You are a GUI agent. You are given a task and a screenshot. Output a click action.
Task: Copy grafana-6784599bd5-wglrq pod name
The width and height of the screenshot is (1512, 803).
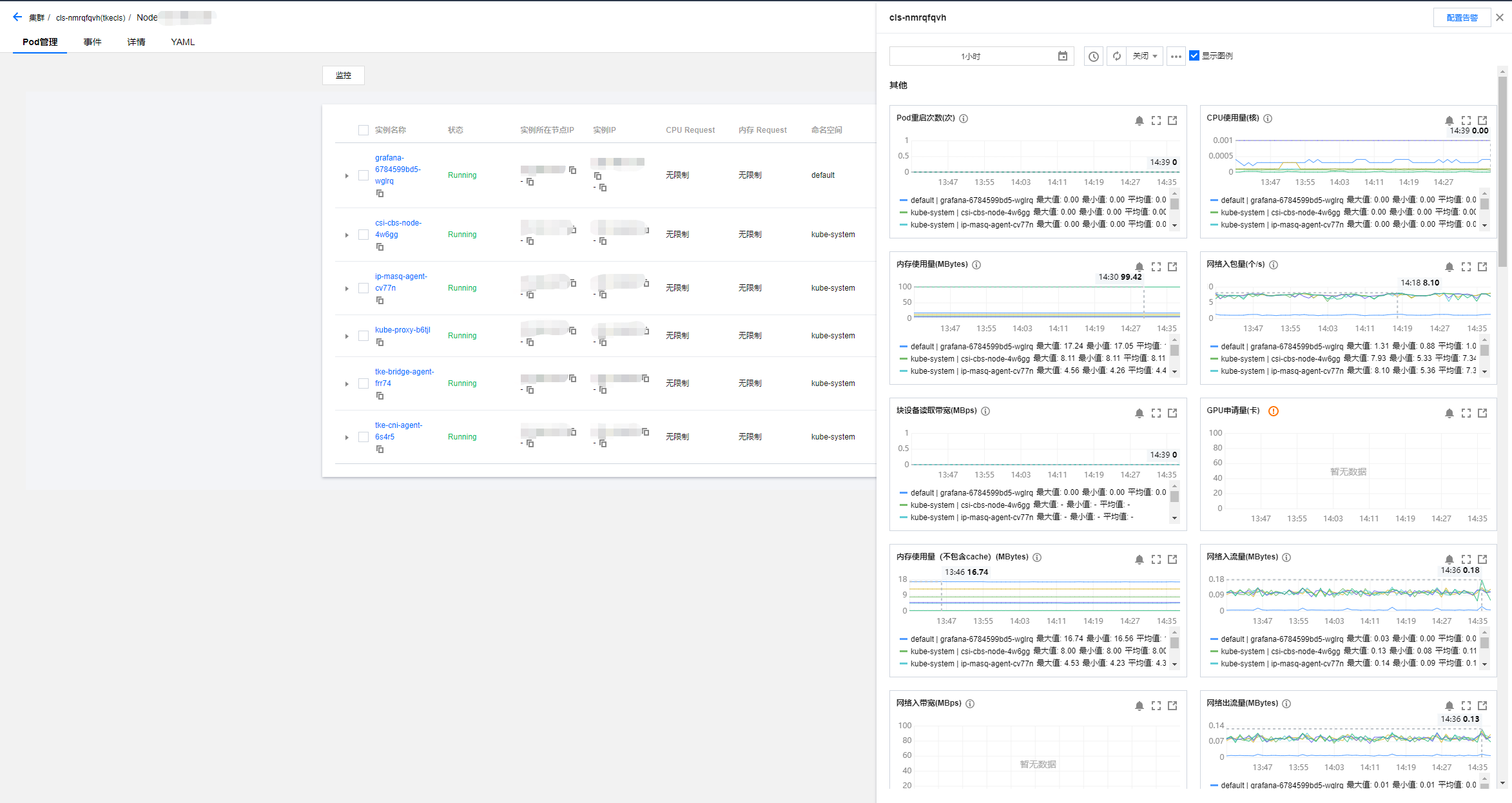coord(380,193)
